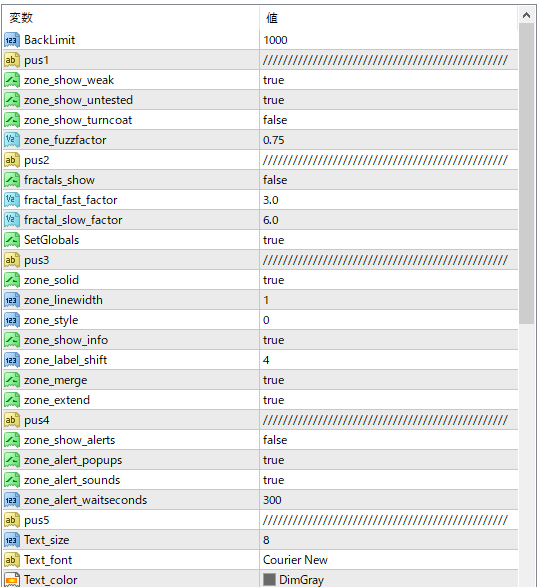The image size is (540, 587).
Task: Click the boolean icon beside zone_show_alerts
Action: point(12,440)
